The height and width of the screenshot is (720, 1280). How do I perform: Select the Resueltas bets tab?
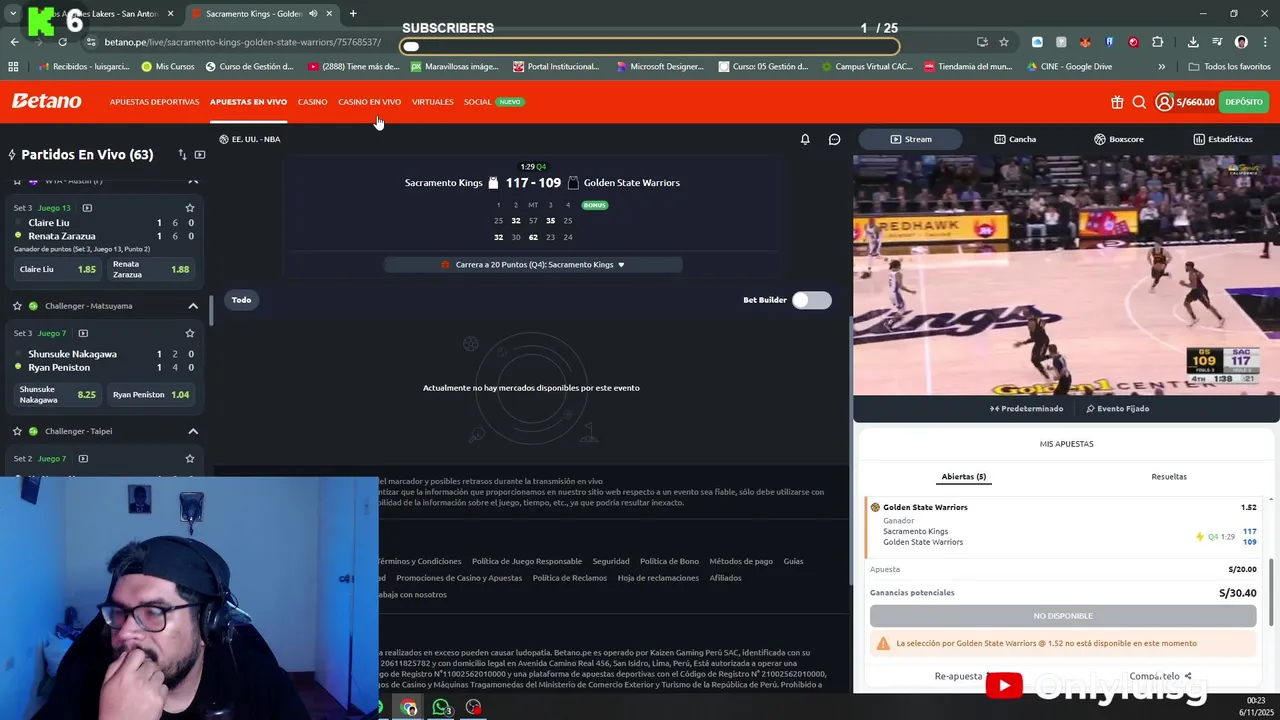tap(1169, 477)
